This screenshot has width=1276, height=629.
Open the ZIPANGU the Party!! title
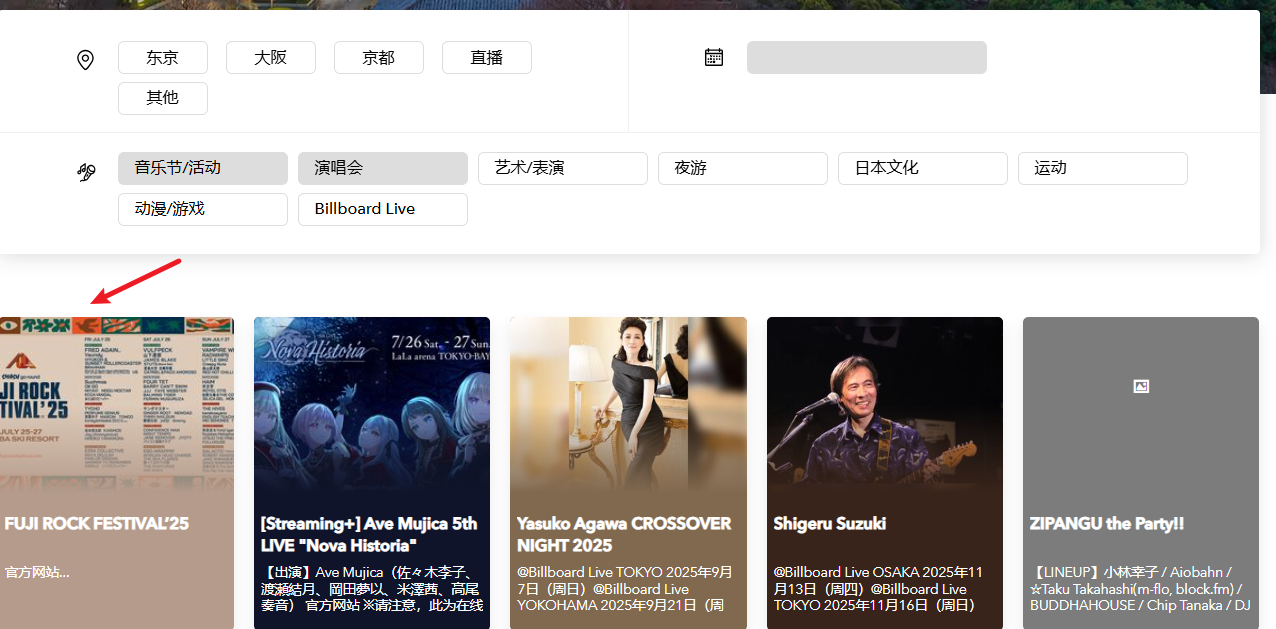tap(1106, 524)
